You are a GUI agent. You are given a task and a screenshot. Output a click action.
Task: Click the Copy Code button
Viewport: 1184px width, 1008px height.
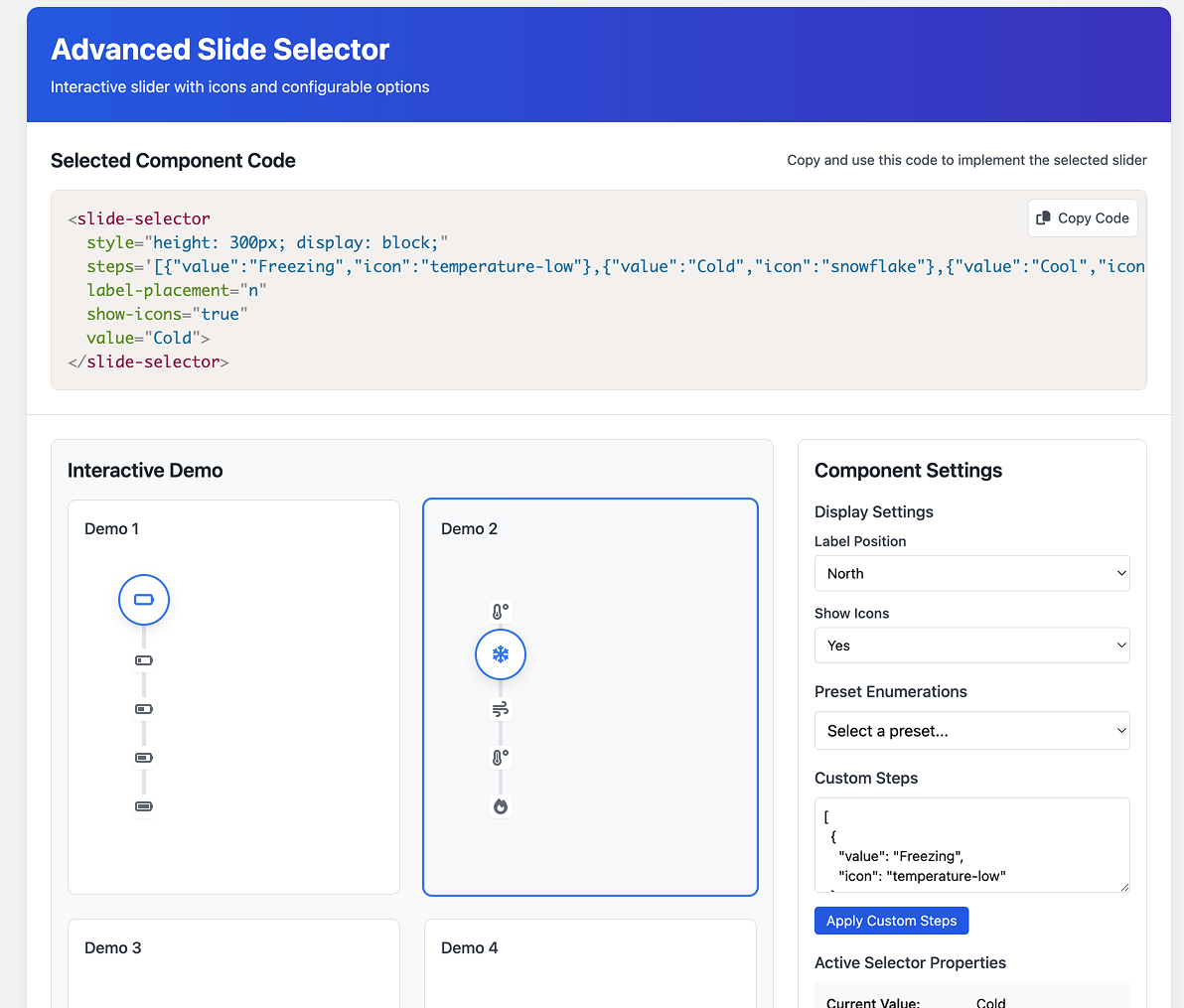pos(1082,217)
